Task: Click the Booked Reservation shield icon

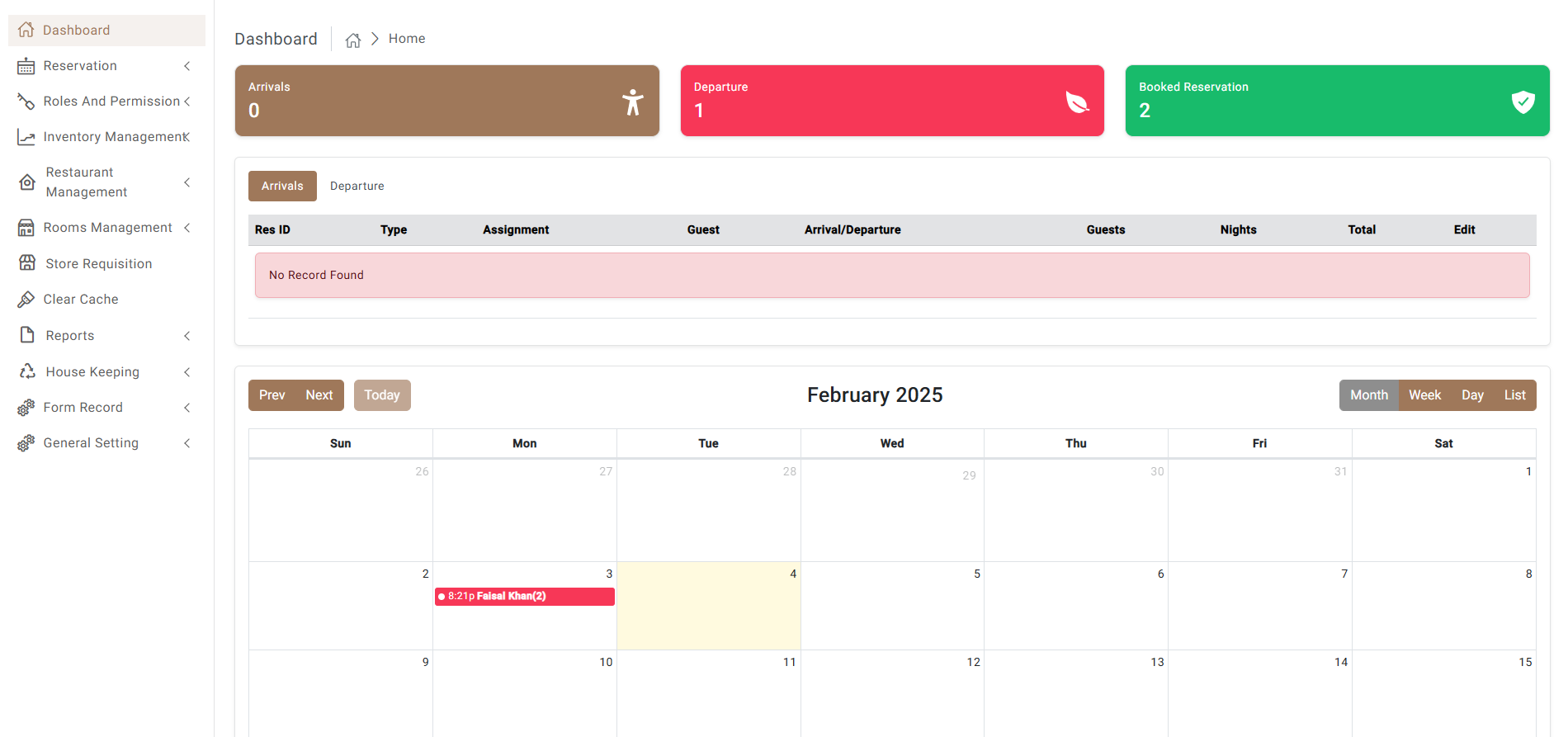Action: pyautogui.click(x=1523, y=102)
